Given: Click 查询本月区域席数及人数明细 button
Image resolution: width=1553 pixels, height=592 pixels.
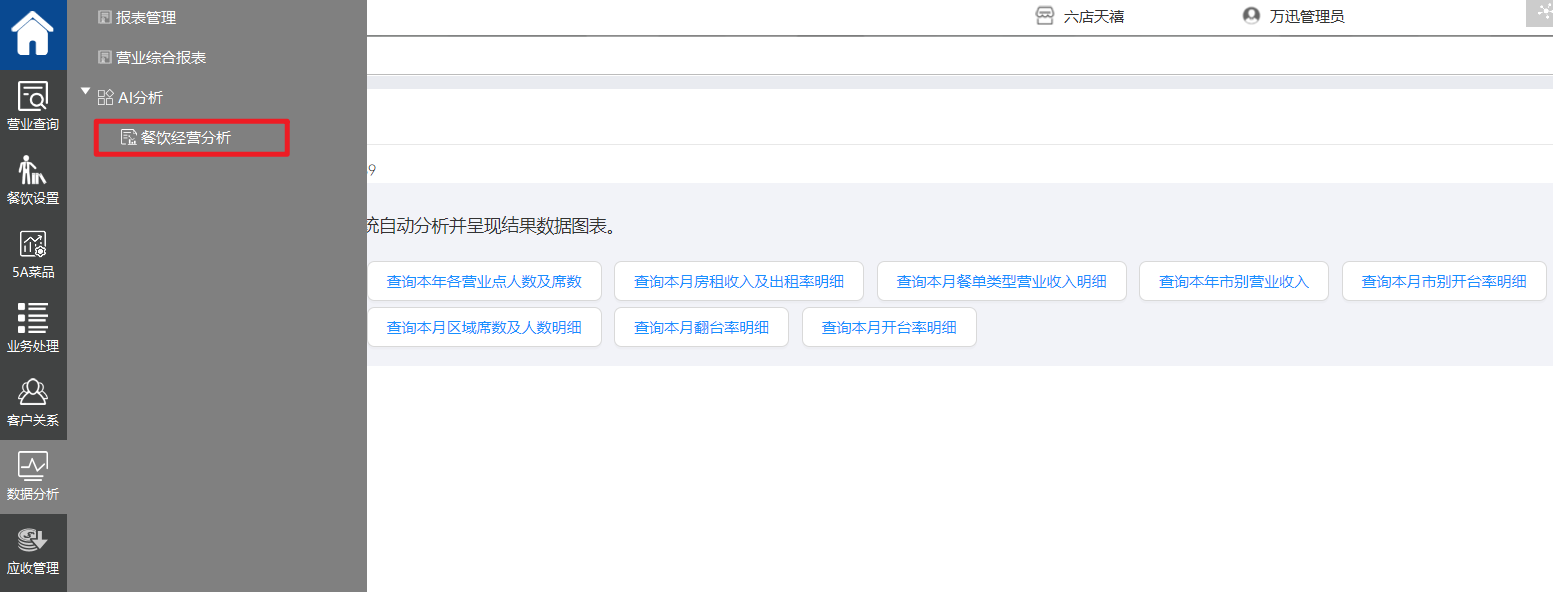Looking at the screenshot, I should pyautogui.click(x=484, y=327).
